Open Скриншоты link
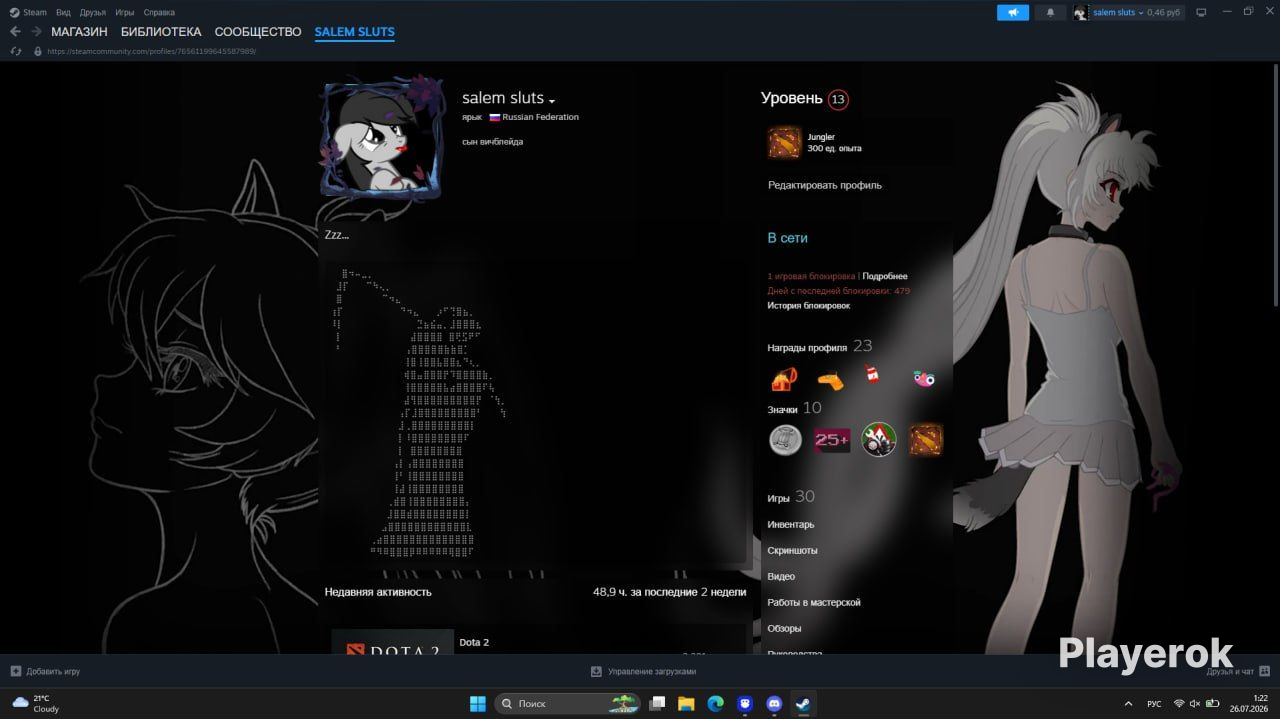Screen dimensions: 1280x719 pos(792,550)
